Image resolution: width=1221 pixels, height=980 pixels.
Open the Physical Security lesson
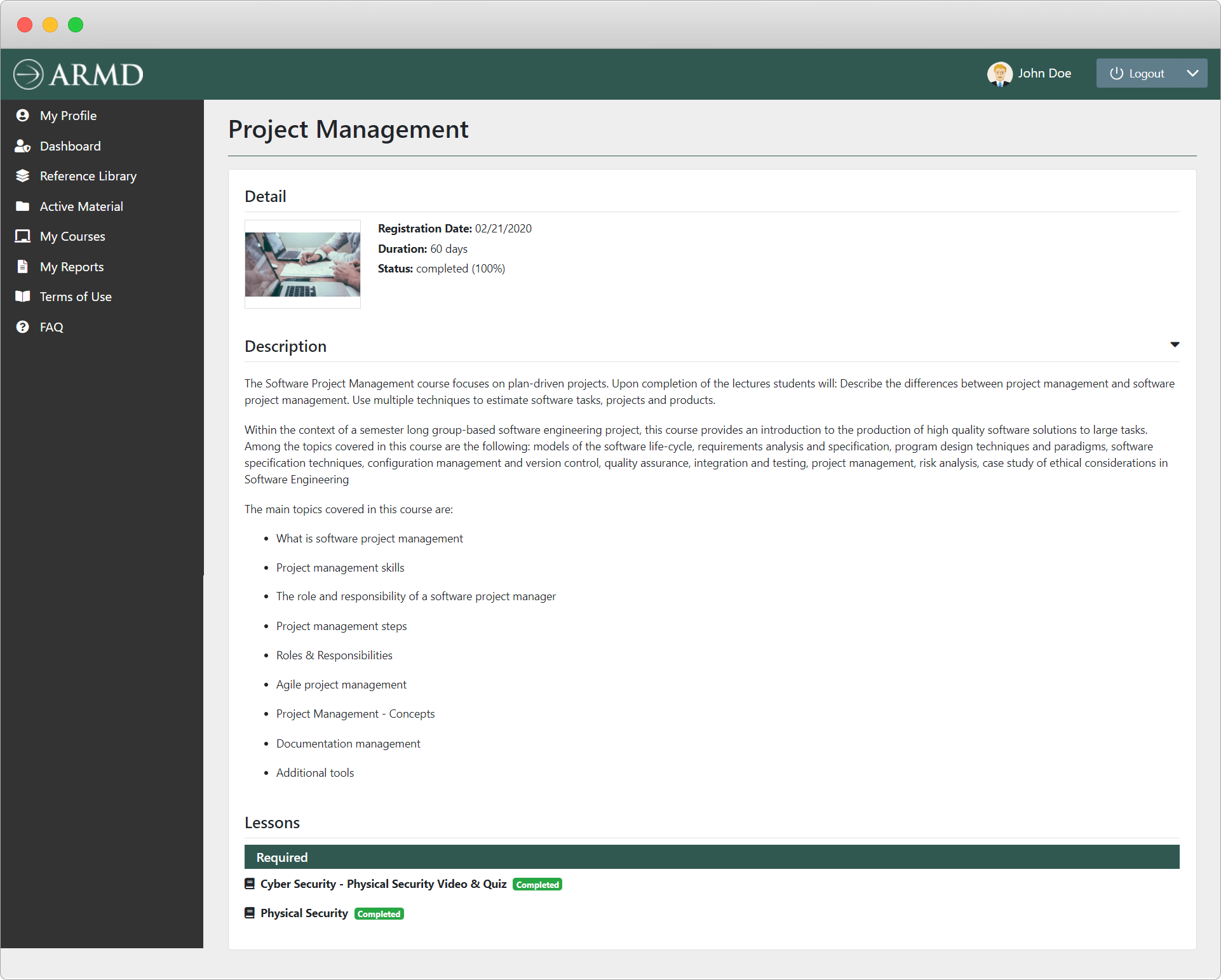304,913
